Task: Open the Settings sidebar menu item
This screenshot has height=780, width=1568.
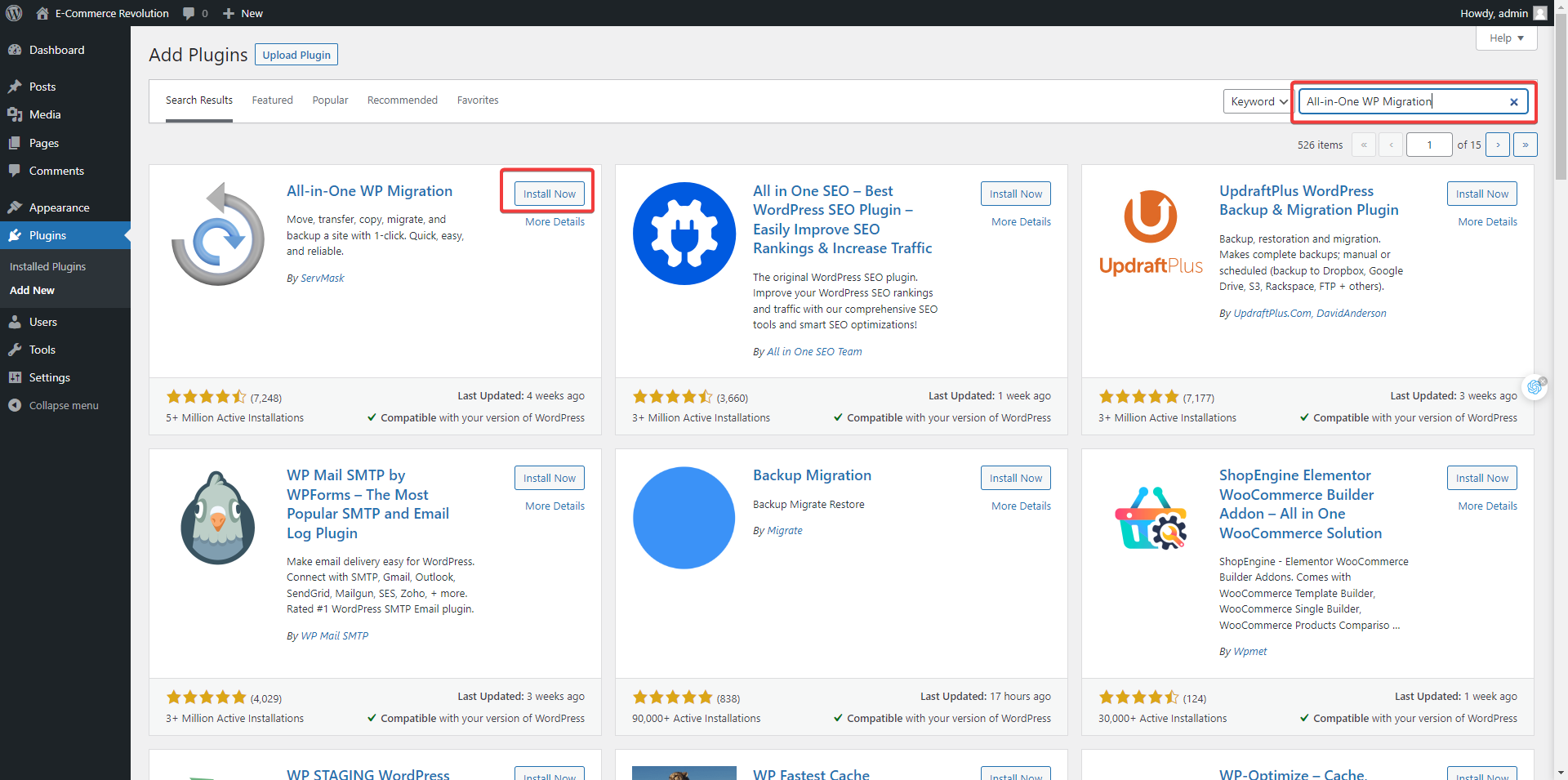Action: click(49, 377)
